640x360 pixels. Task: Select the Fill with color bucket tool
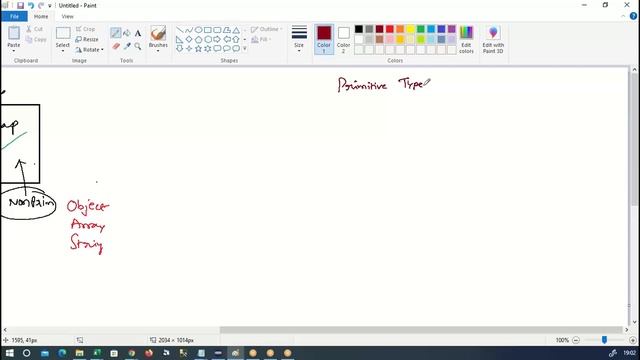click(127, 33)
